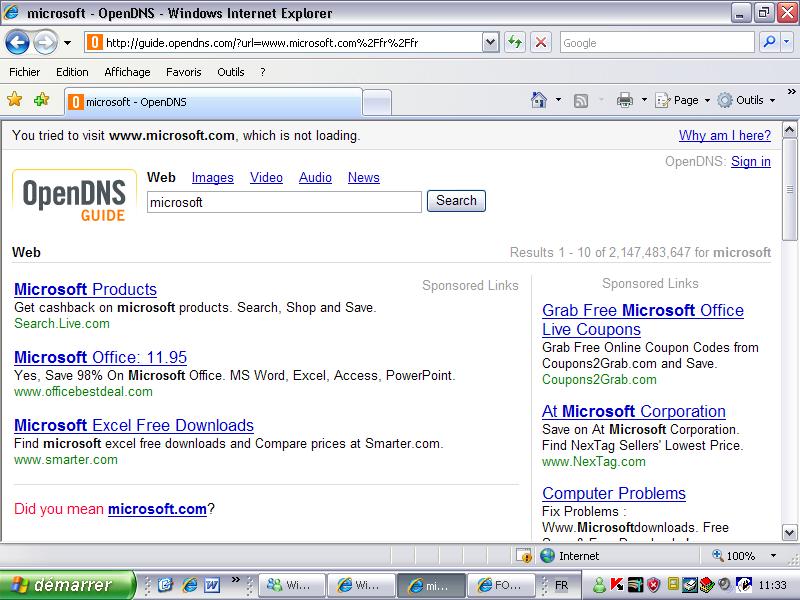Open the Fichier menu

point(24,72)
